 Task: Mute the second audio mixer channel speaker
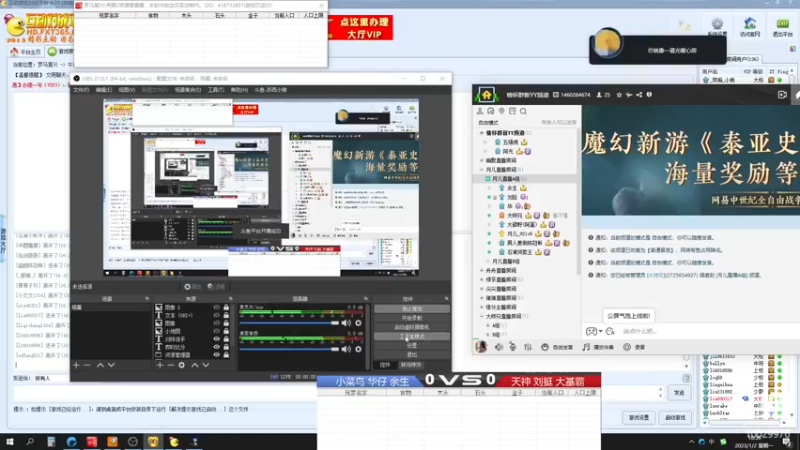pos(346,349)
